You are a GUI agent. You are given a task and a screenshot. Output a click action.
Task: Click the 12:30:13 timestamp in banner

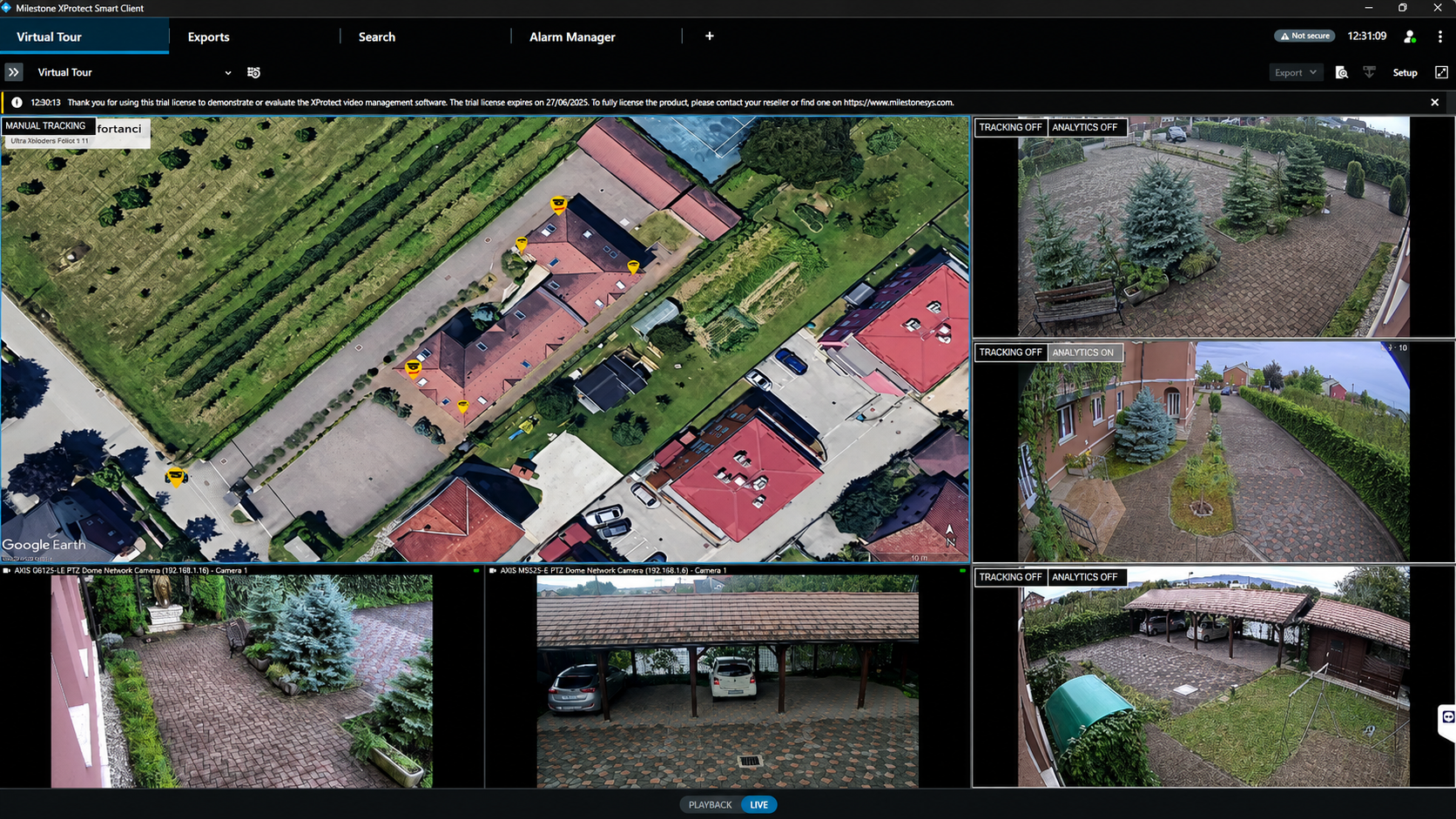(x=45, y=102)
